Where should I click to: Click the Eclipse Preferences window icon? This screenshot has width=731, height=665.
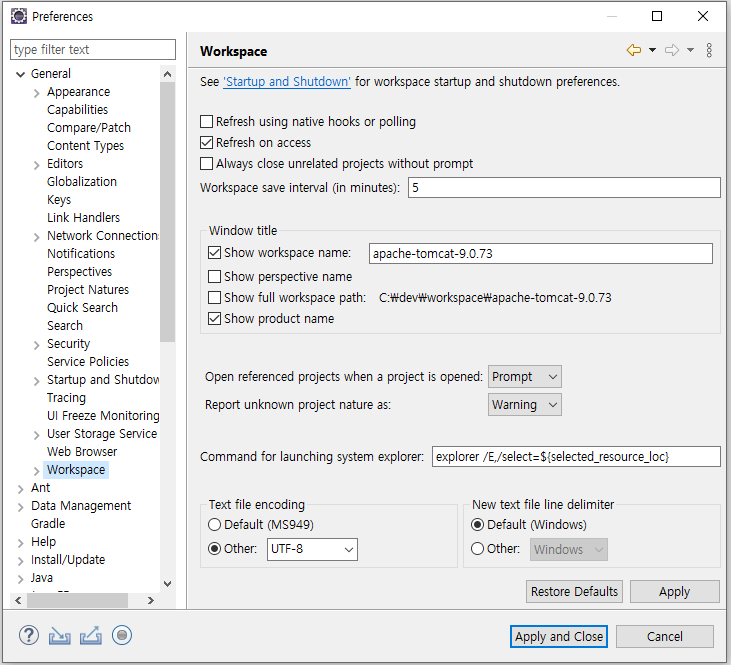19,16
